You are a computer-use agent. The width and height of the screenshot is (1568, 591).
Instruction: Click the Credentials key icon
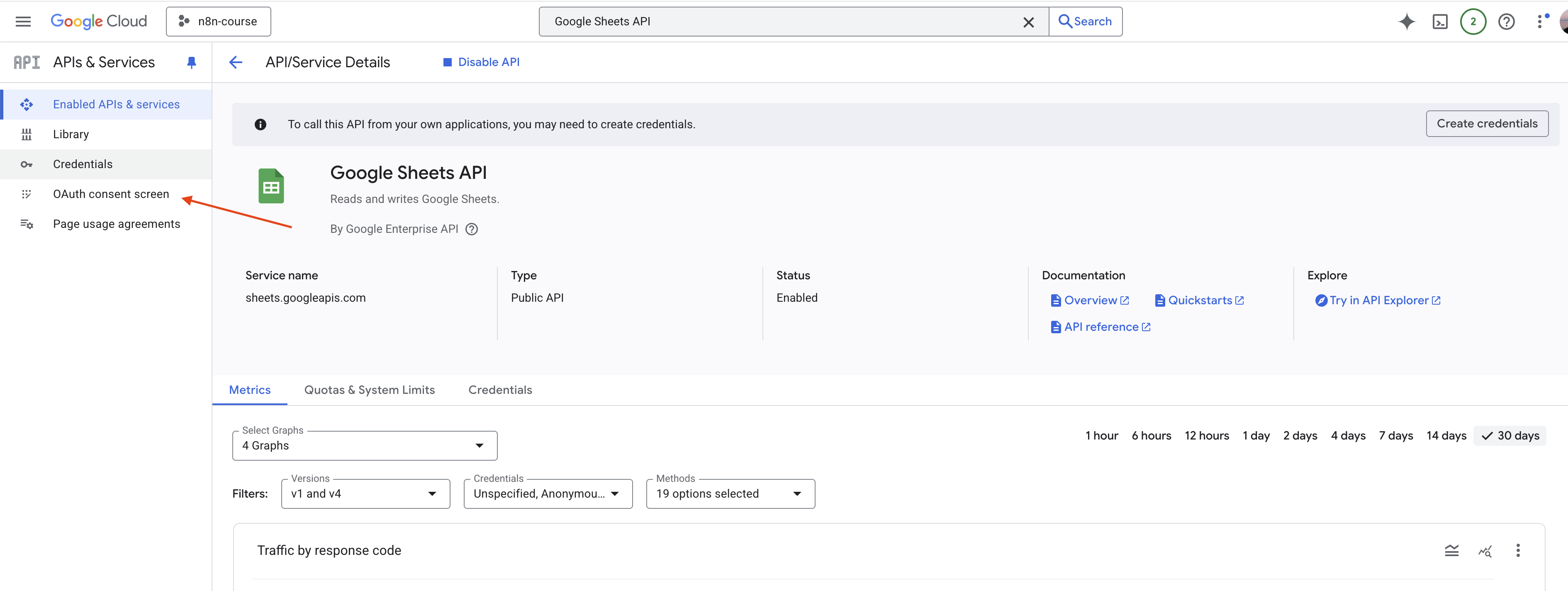point(26,164)
